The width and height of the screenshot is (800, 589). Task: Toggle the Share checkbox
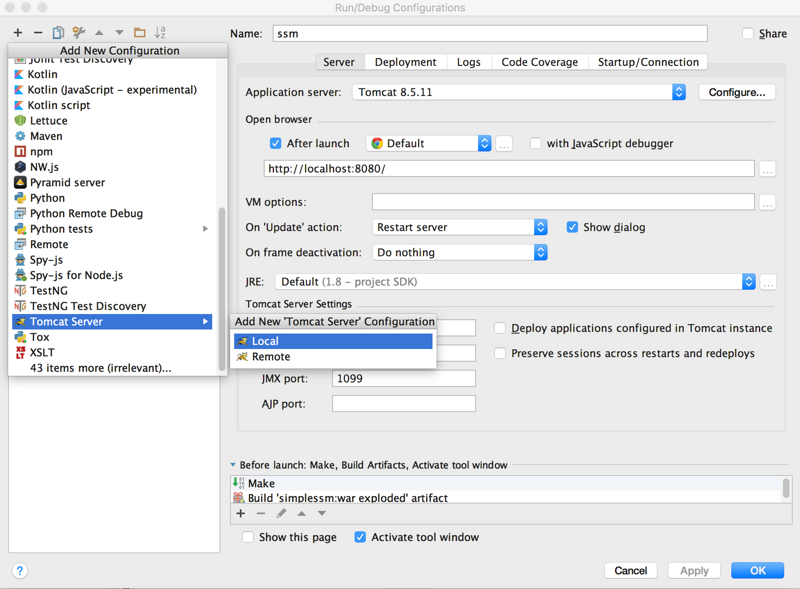coord(747,34)
